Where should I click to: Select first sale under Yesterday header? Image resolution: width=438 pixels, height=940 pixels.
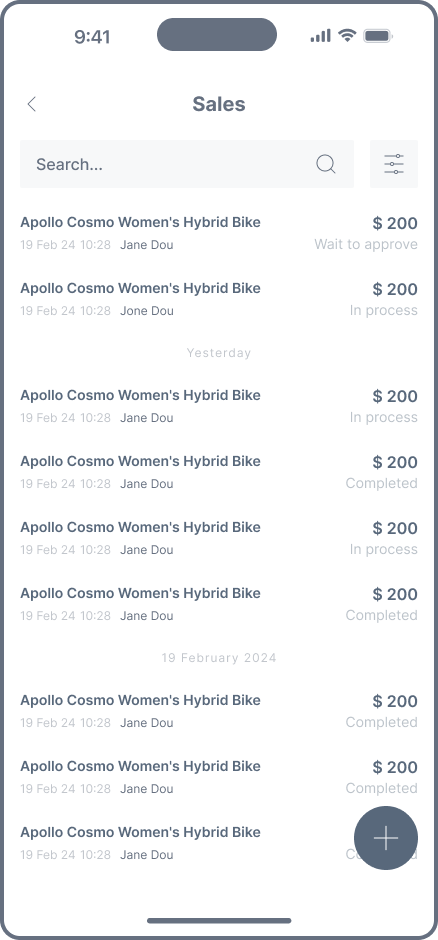[x=219, y=406]
